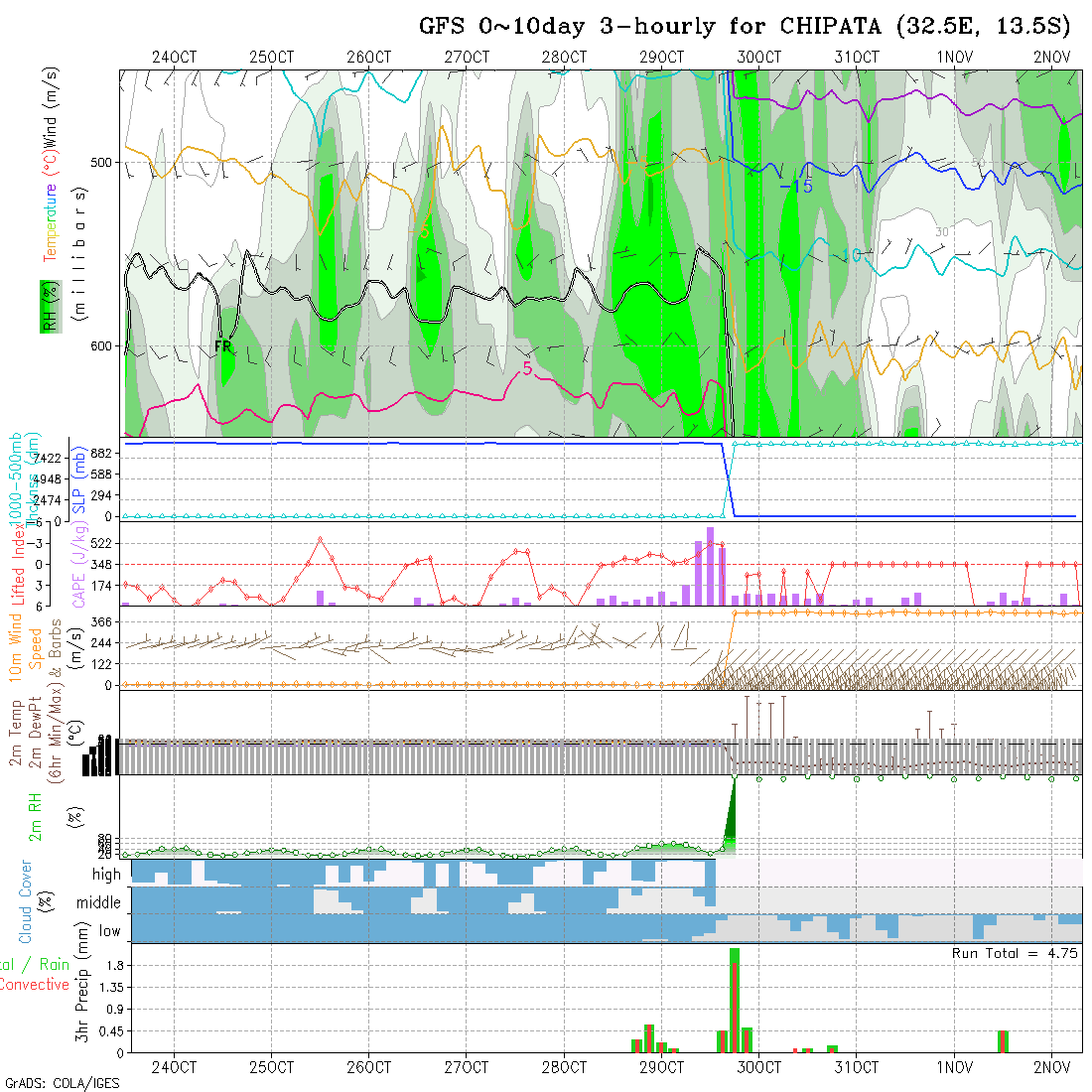1092x1092 pixels.
Task: Click the 24OCT date label on top axis
Action: [x=174, y=57]
